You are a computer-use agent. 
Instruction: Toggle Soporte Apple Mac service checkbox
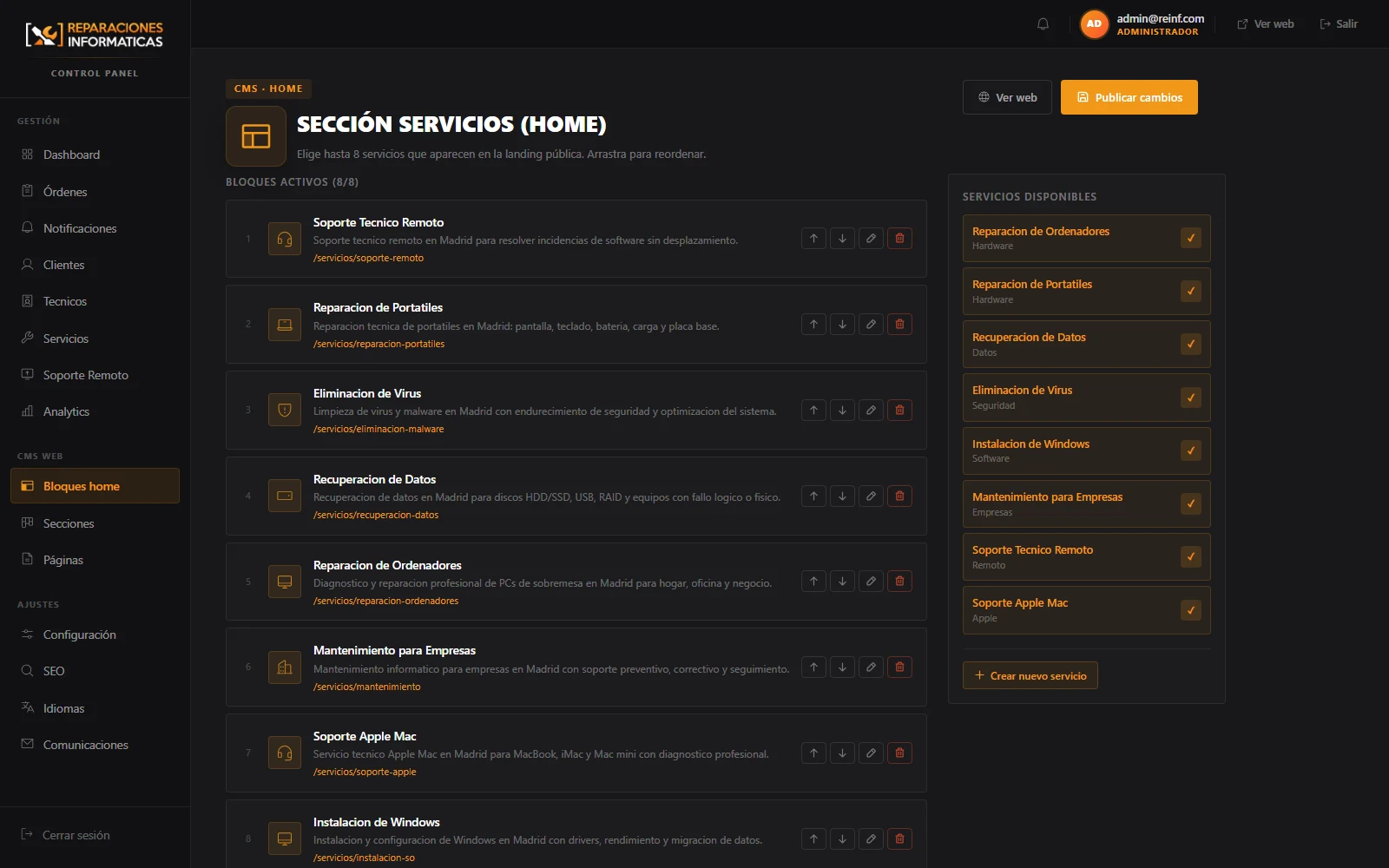(1191, 610)
